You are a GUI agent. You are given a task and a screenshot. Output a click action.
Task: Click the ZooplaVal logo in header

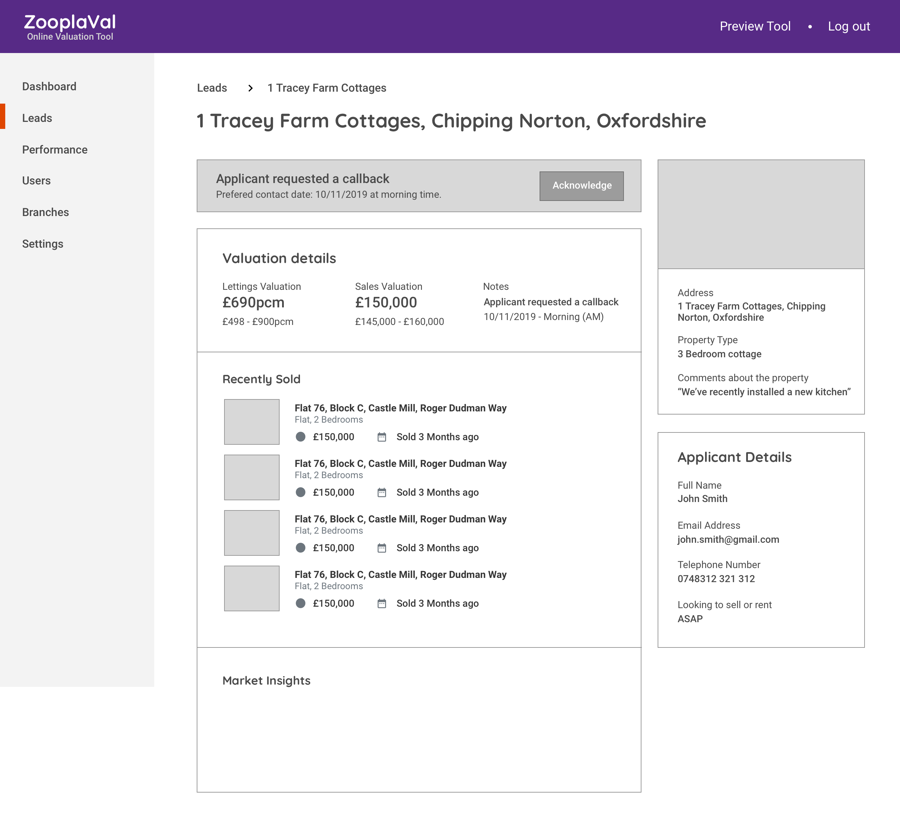click(70, 27)
